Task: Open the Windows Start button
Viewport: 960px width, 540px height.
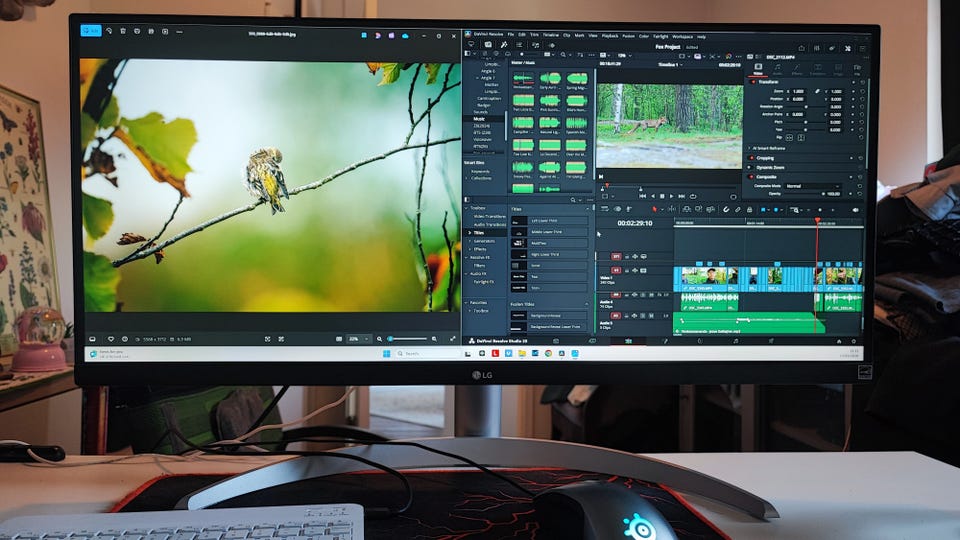Action: [386, 354]
